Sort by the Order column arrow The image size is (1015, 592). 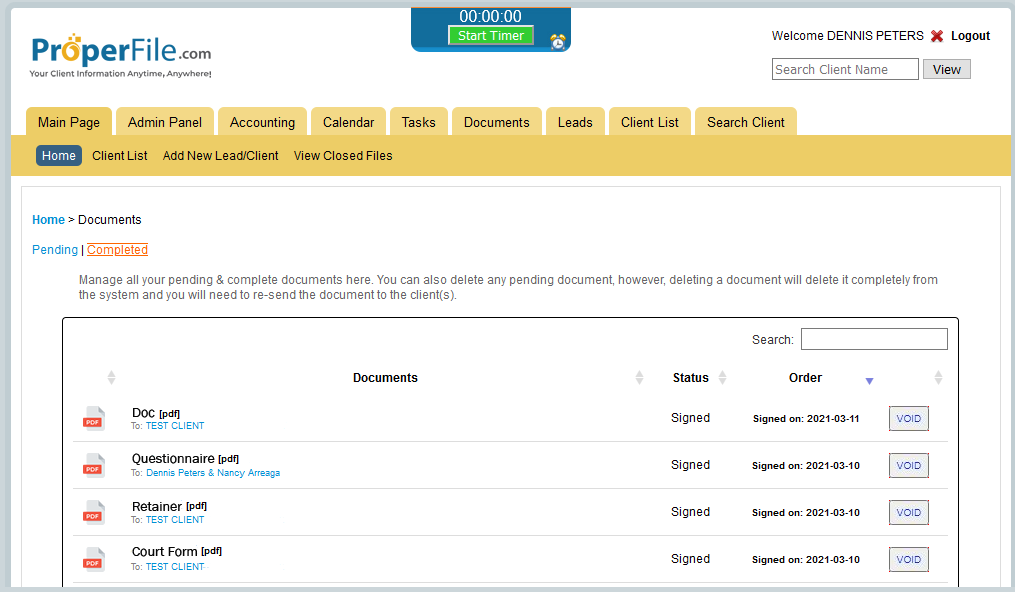click(x=869, y=380)
